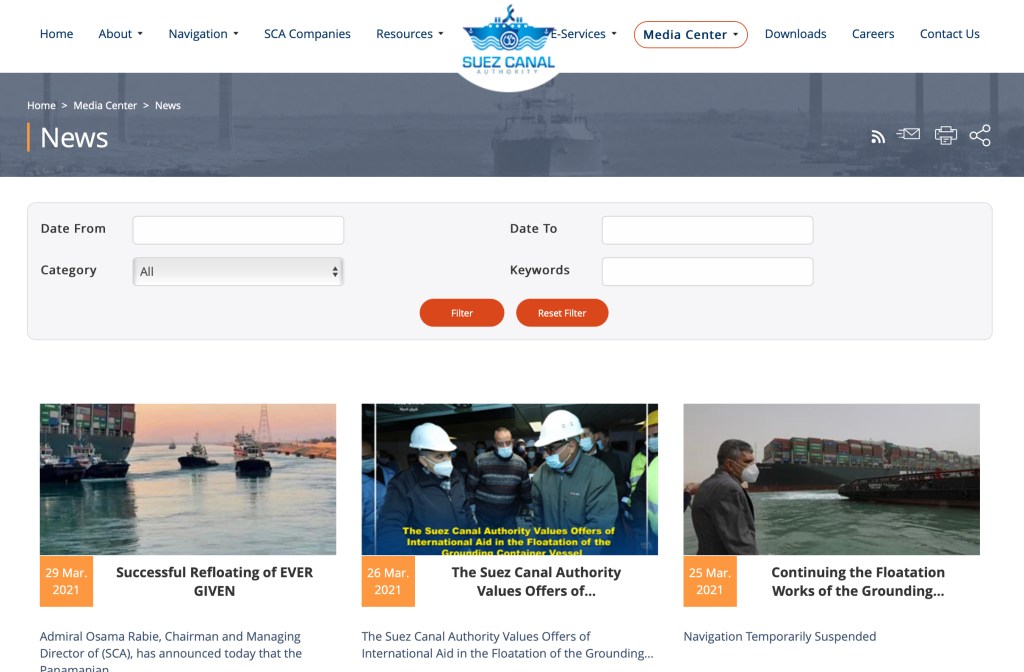Go to SCA Companies page
The image size is (1024, 672).
click(307, 34)
